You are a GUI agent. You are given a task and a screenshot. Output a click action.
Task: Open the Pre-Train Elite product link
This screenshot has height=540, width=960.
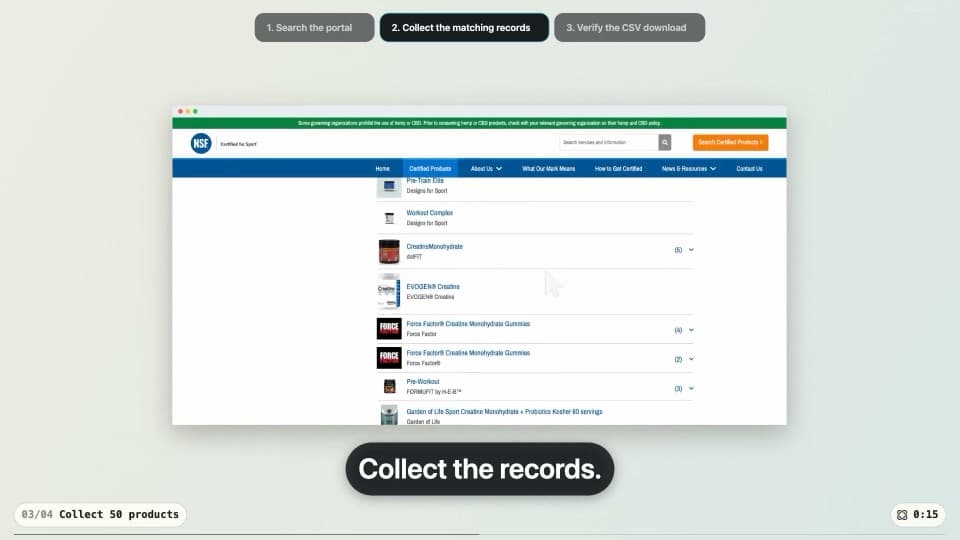(x=425, y=181)
